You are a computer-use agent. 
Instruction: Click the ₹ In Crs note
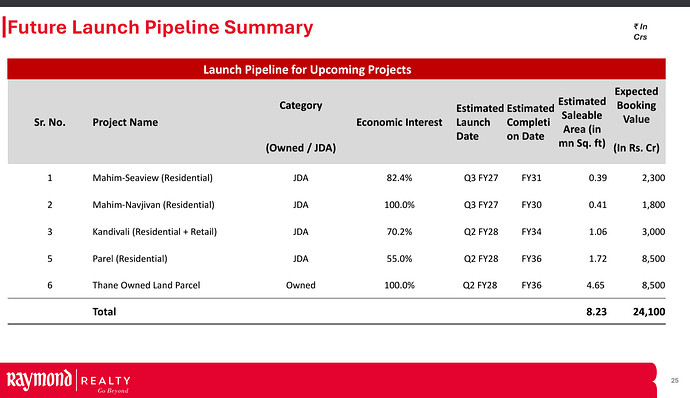pyautogui.click(x=640, y=32)
